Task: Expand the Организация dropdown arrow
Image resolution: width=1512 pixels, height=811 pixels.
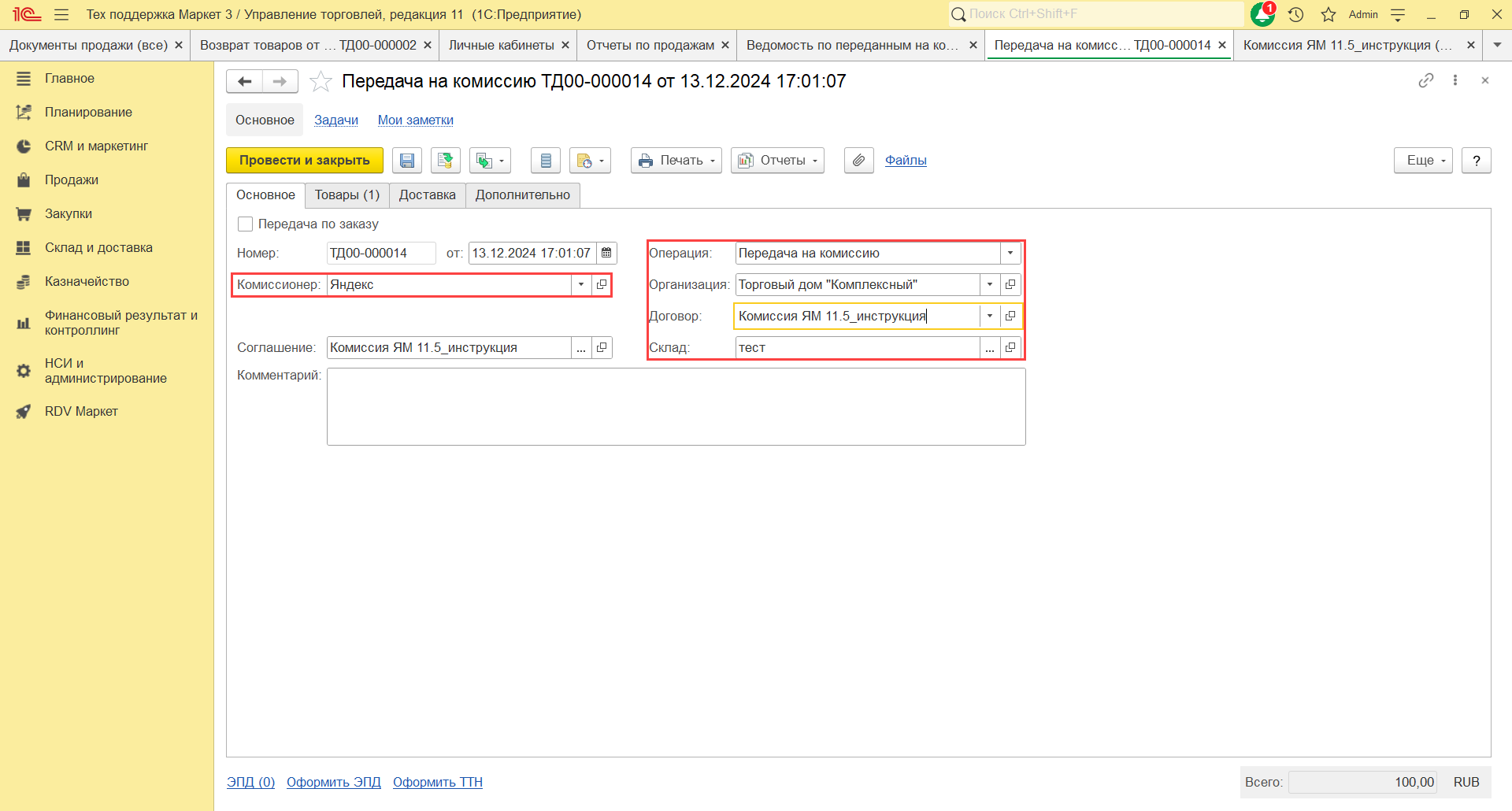Action: point(990,284)
